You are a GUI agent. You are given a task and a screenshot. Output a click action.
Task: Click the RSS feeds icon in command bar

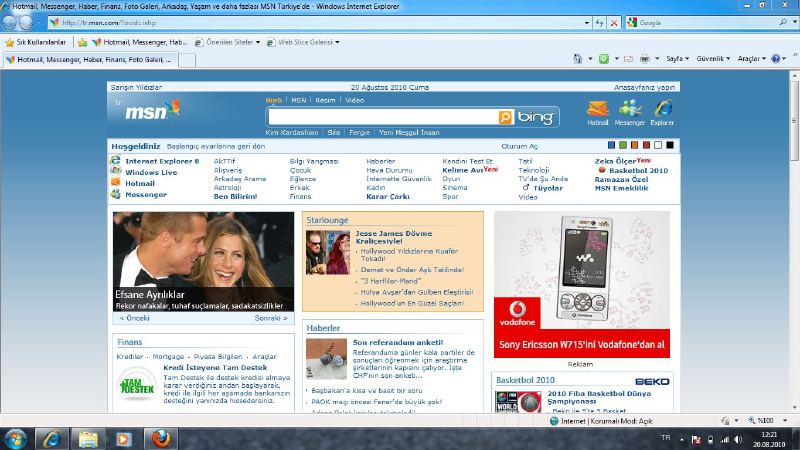click(x=604, y=59)
